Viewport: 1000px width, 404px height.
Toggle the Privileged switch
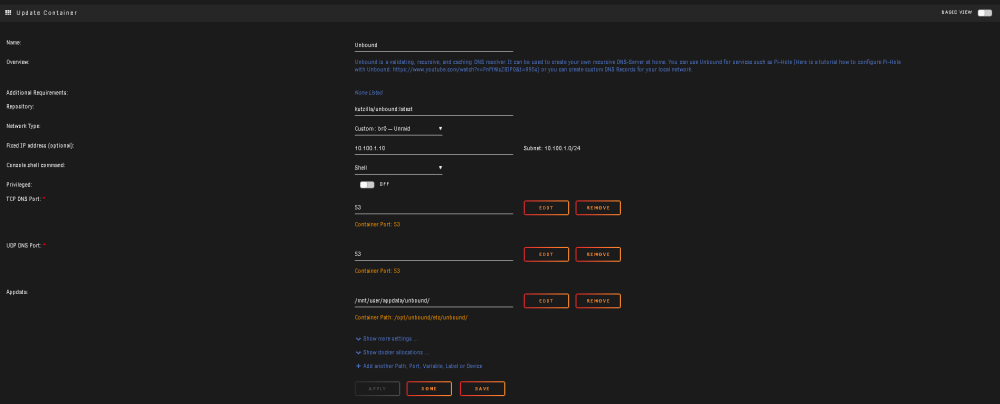(367, 184)
